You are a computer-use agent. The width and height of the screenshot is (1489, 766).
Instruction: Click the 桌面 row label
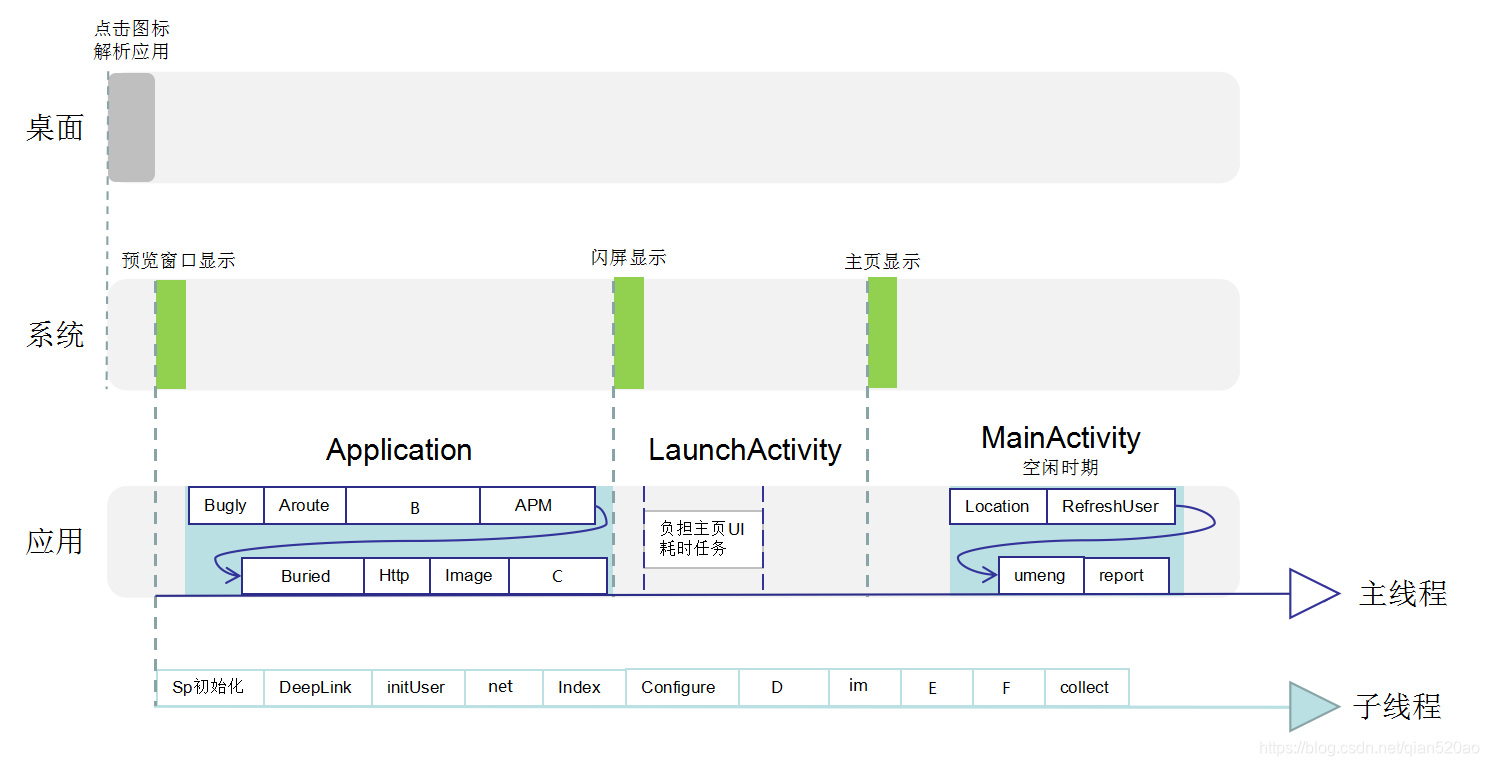55,128
